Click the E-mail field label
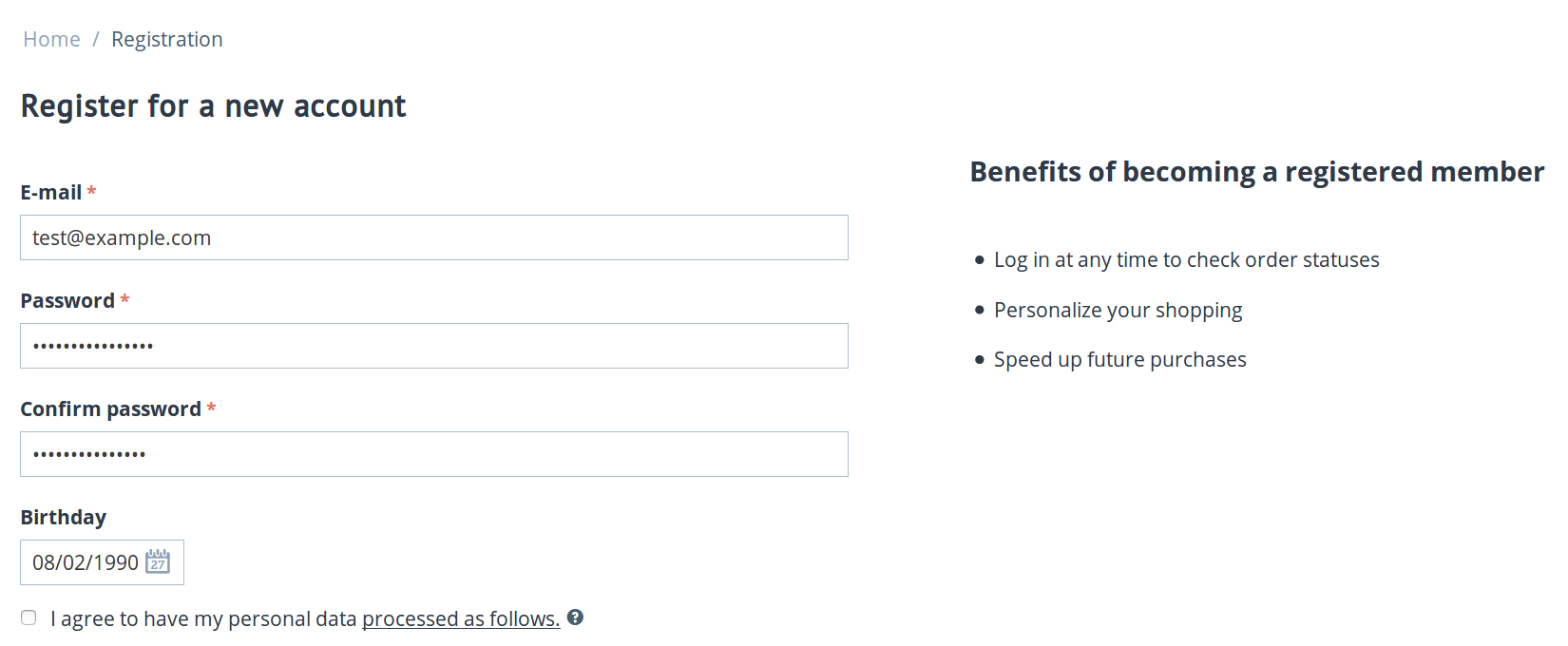 click(x=51, y=192)
